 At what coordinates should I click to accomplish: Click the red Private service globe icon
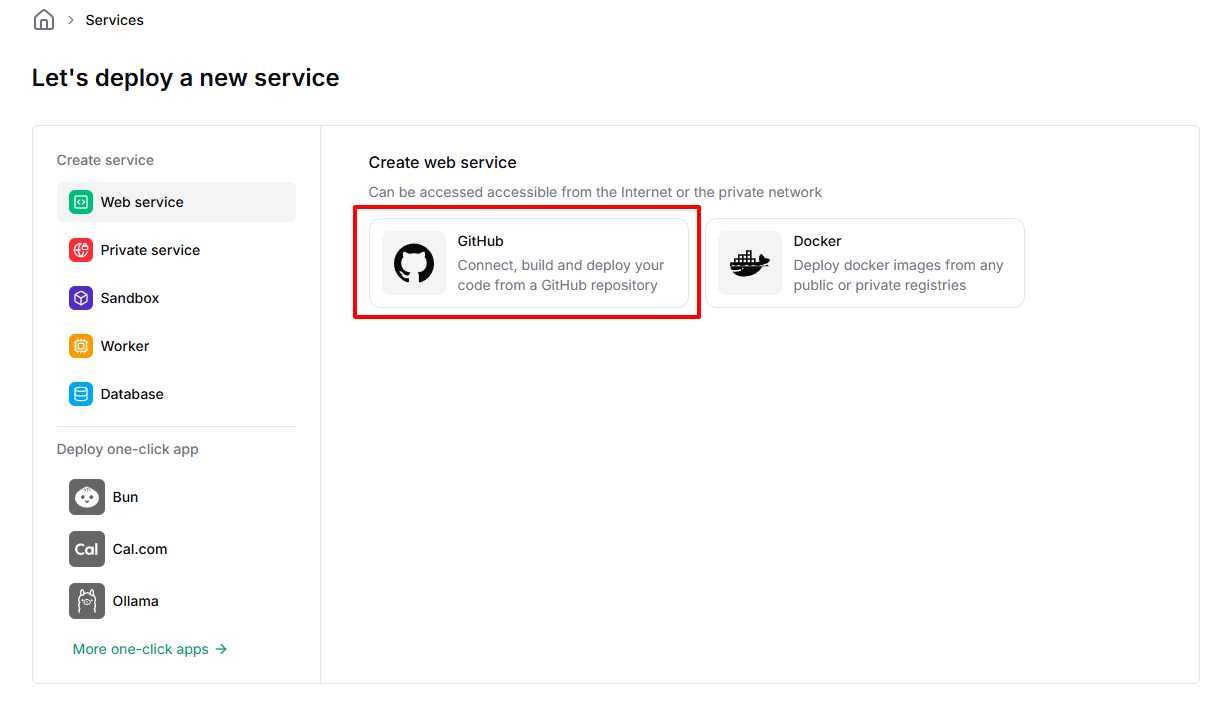coord(81,250)
